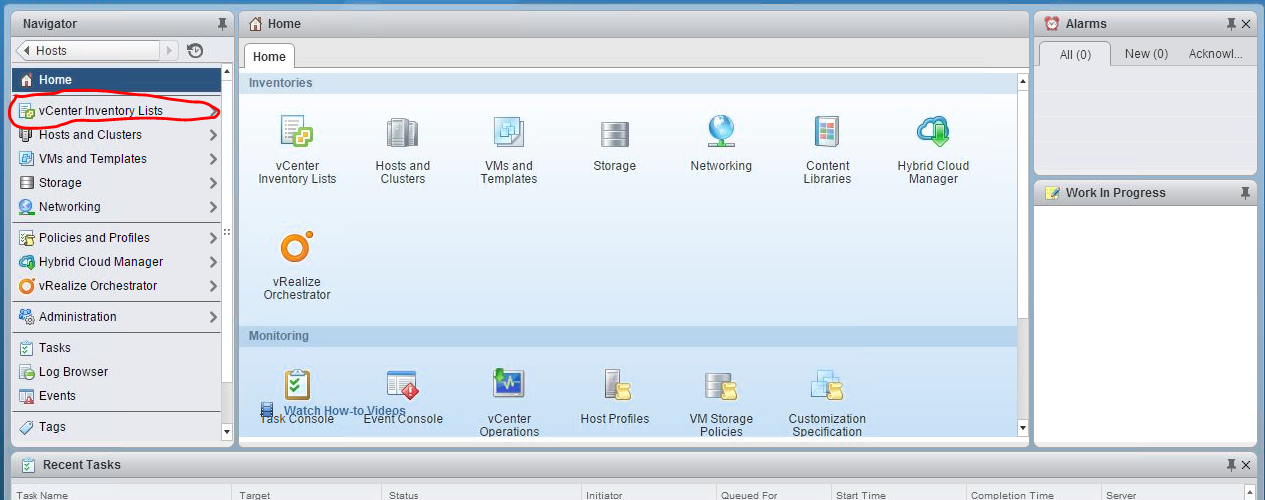Viewport: 1265px width, 500px height.
Task: Select VMs and Templates in Navigator
Action: [116, 159]
